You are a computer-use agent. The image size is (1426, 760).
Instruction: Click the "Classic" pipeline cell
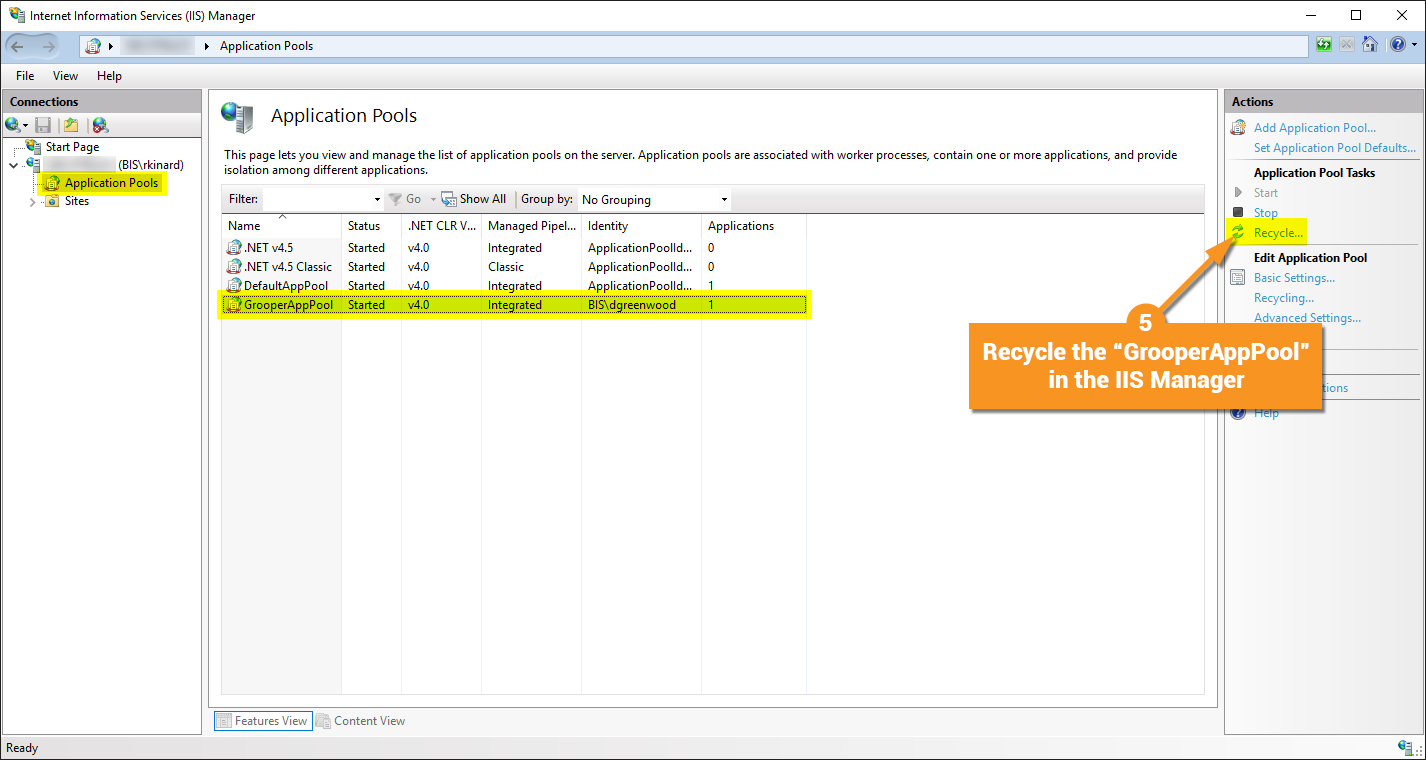tap(506, 267)
